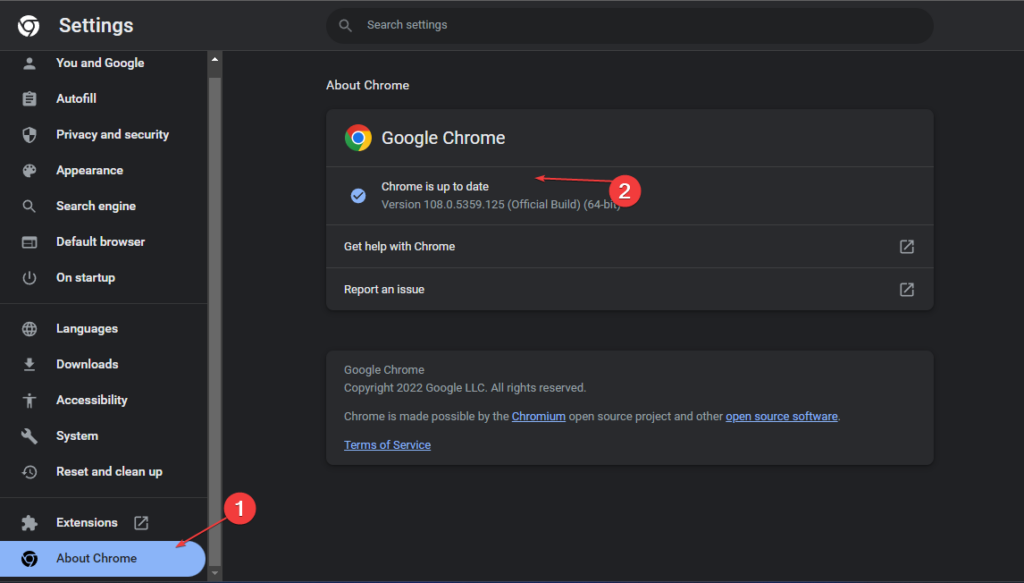
Task: Open the Accessibility figure icon
Action: pos(29,400)
